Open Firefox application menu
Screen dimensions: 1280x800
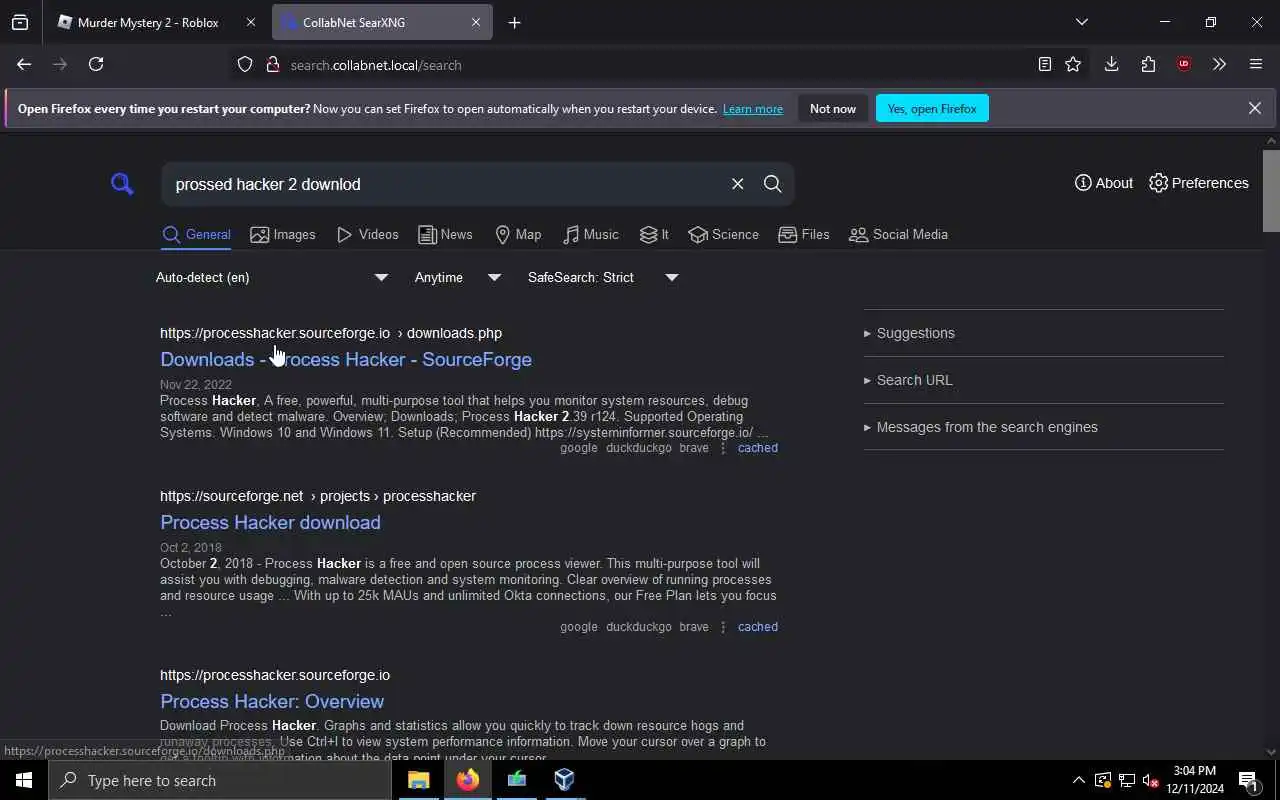tap(1256, 64)
